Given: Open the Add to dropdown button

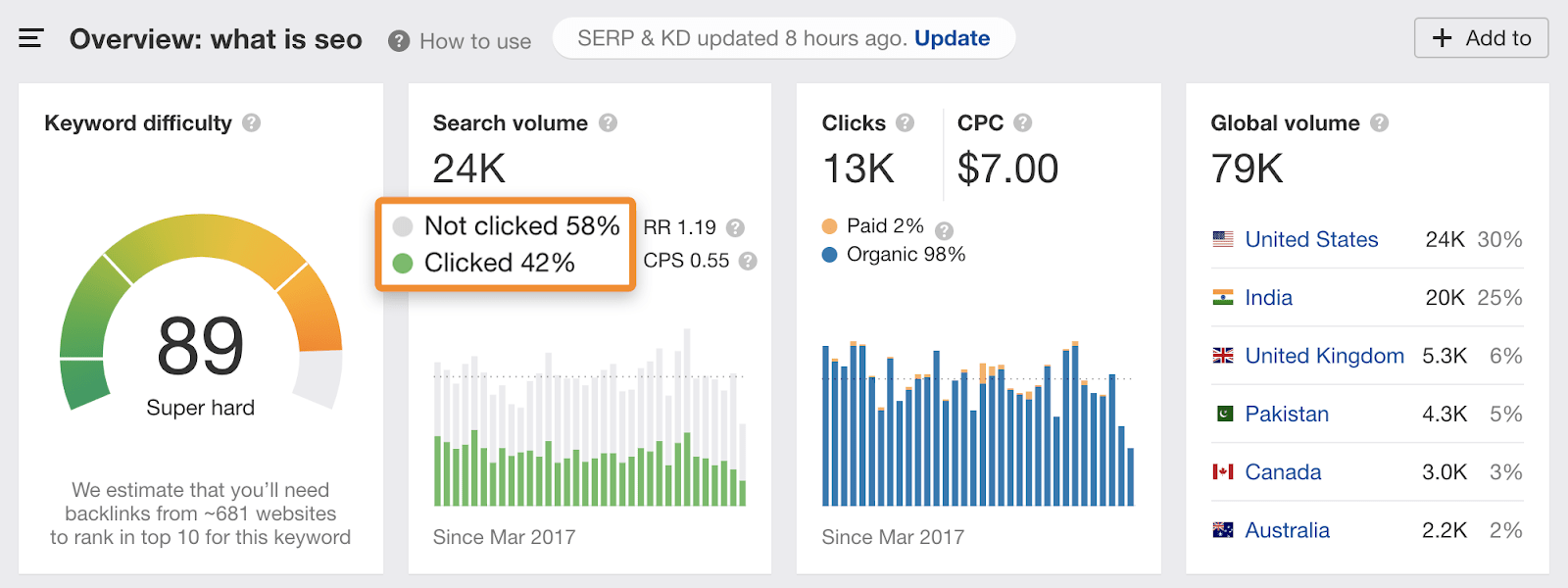Looking at the screenshot, I should click(1481, 38).
